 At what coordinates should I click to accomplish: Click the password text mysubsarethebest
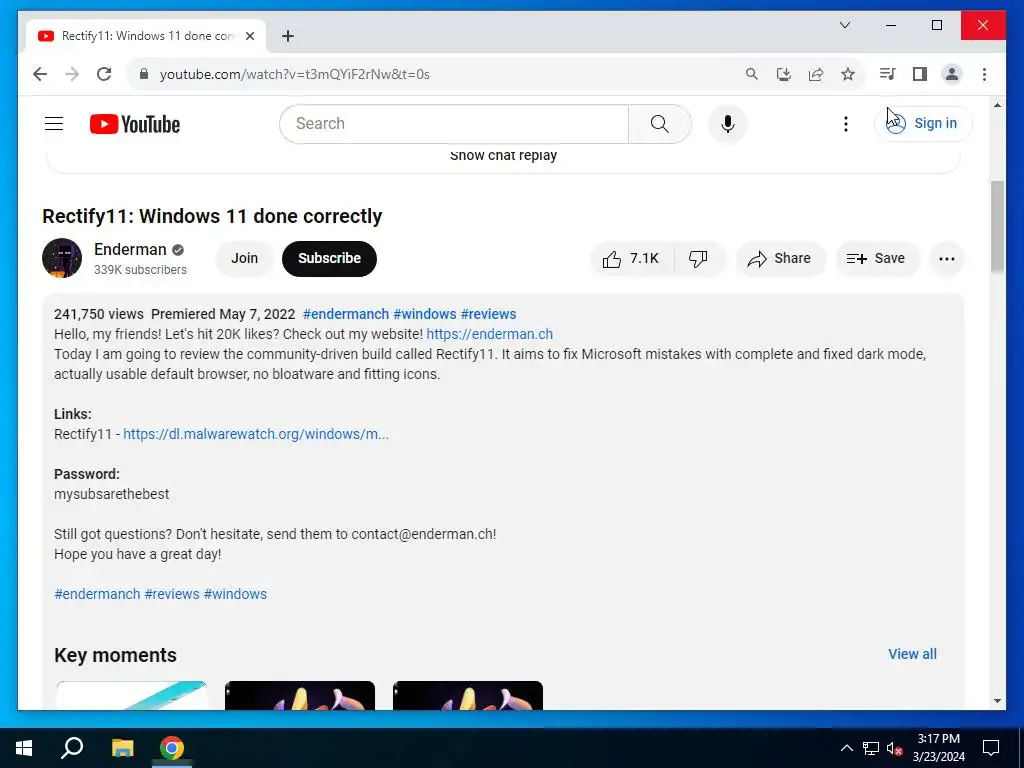pos(112,494)
